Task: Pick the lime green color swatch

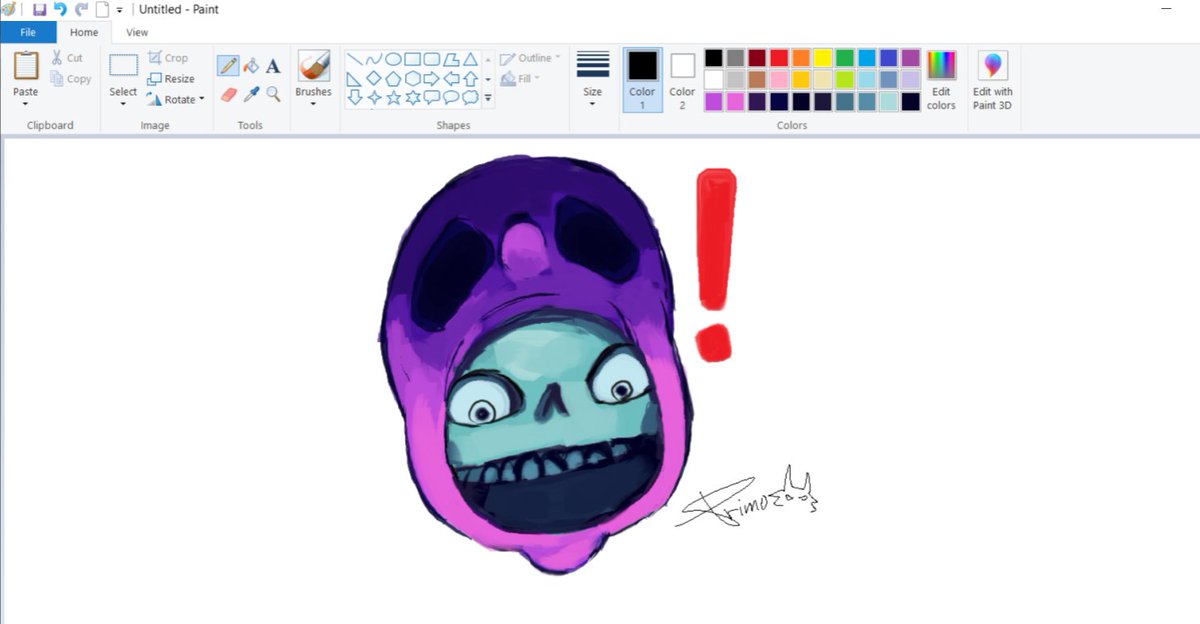Action: (x=845, y=79)
